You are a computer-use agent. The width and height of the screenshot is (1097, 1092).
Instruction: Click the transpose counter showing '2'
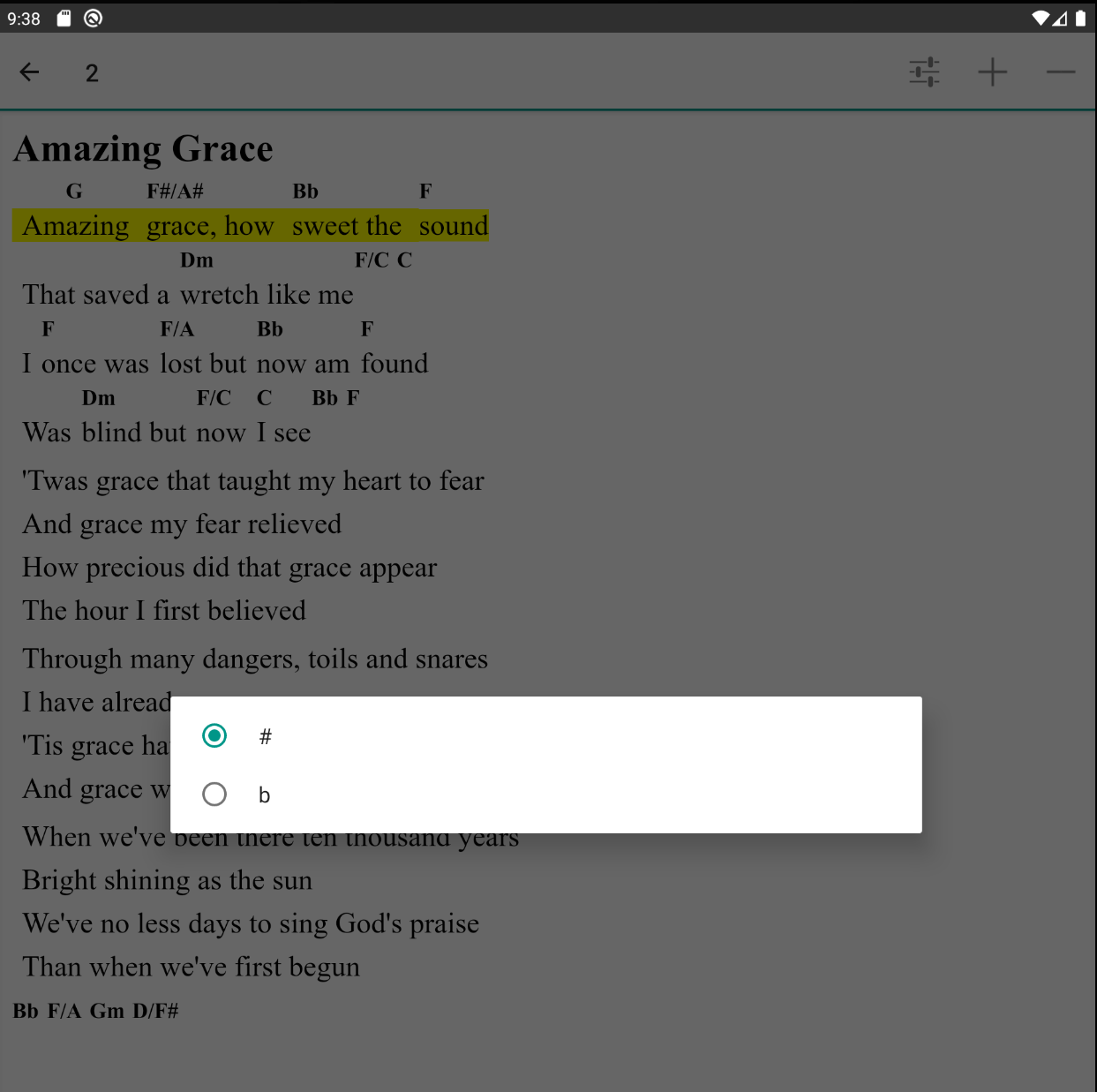point(91,72)
